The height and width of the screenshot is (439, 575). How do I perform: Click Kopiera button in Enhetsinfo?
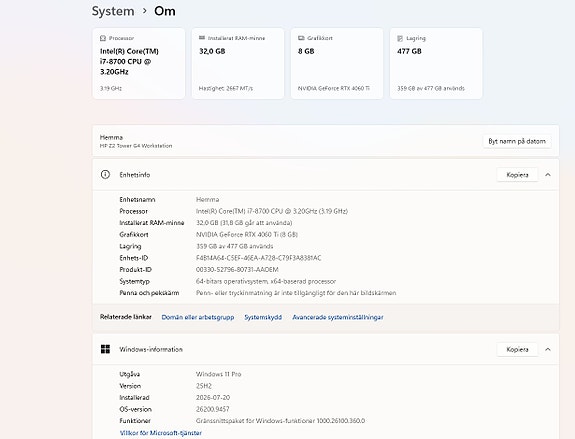[x=517, y=175]
